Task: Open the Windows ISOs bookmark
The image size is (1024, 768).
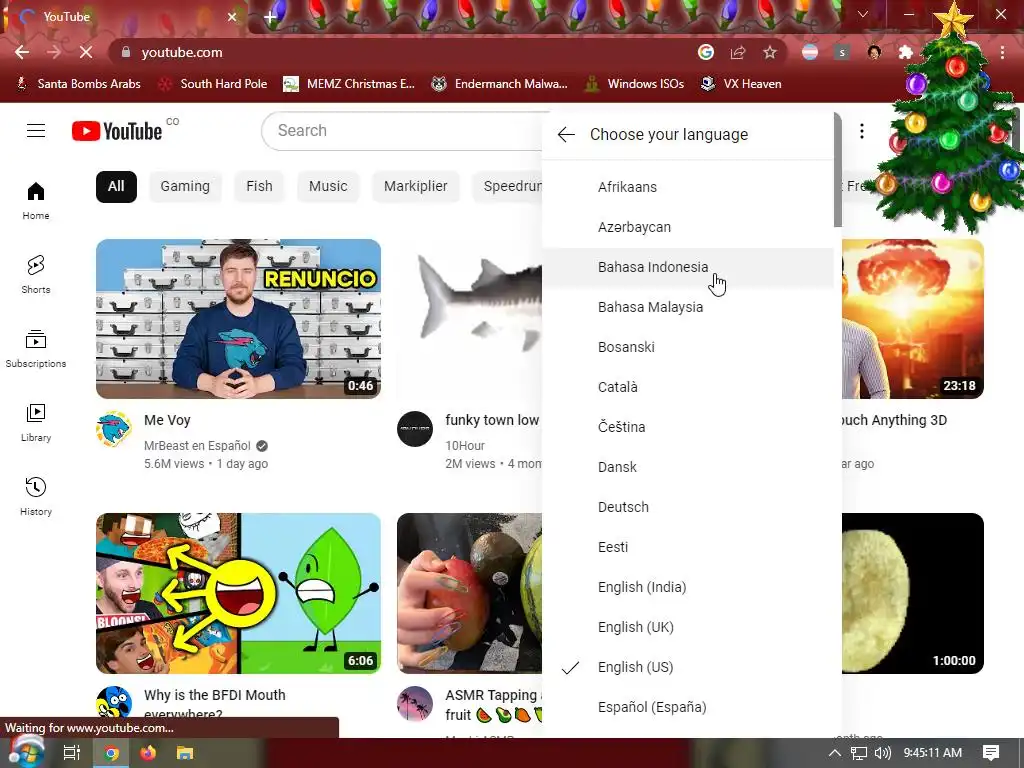Action: pyautogui.click(x=634, y=84)
